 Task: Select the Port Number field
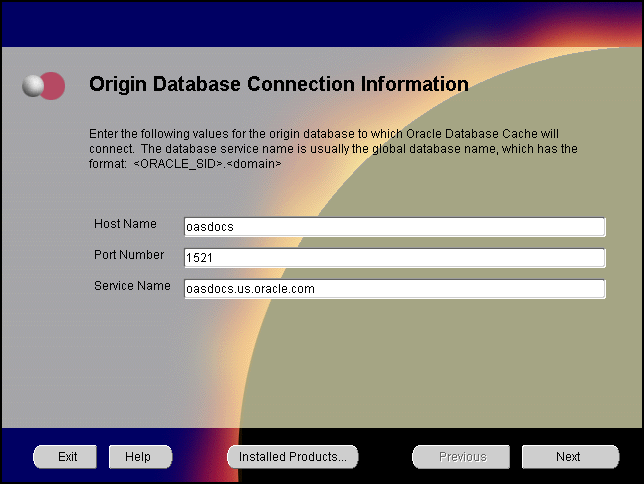pos(394,258)
